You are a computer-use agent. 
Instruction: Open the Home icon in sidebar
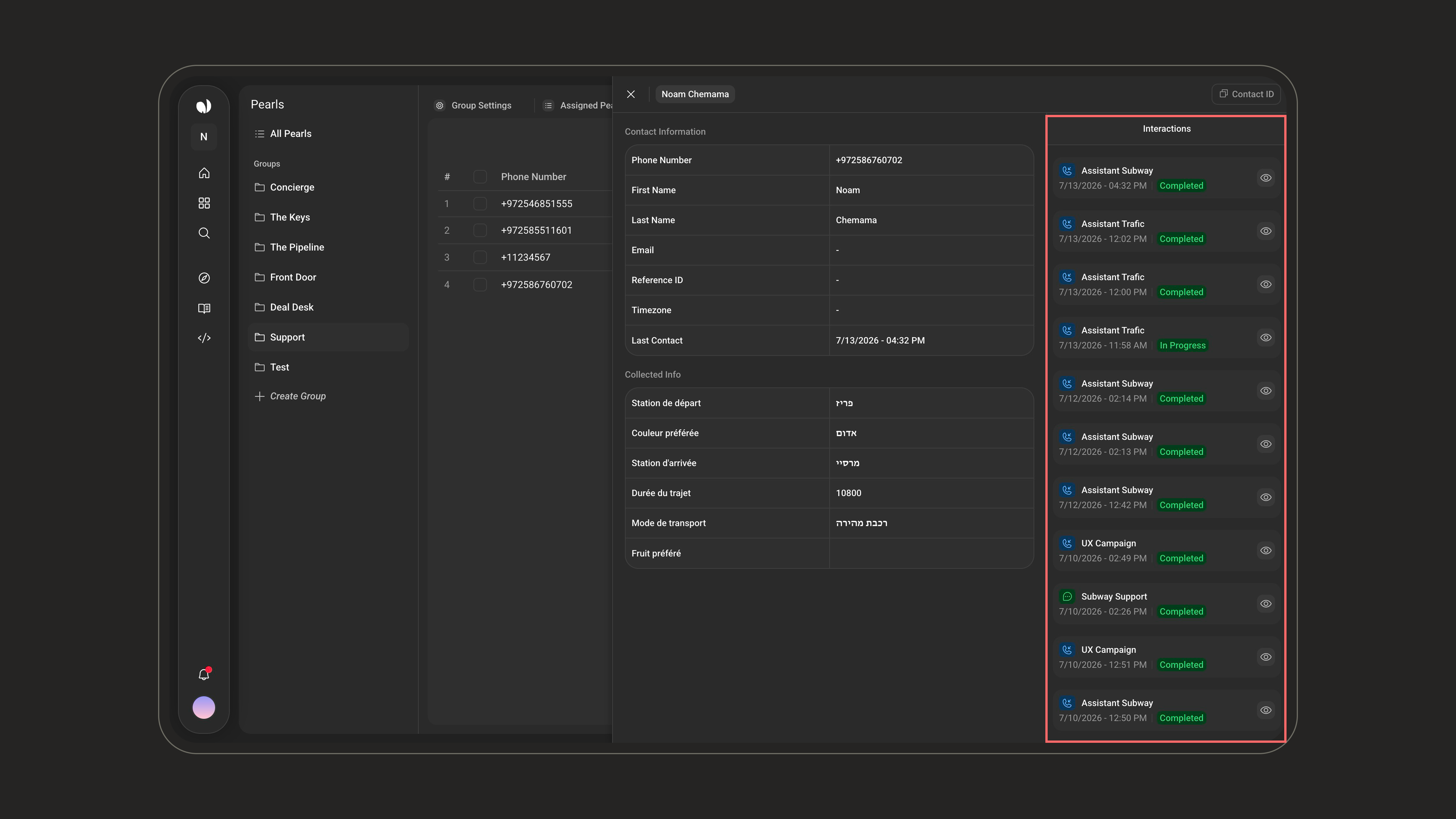point(204,173)
